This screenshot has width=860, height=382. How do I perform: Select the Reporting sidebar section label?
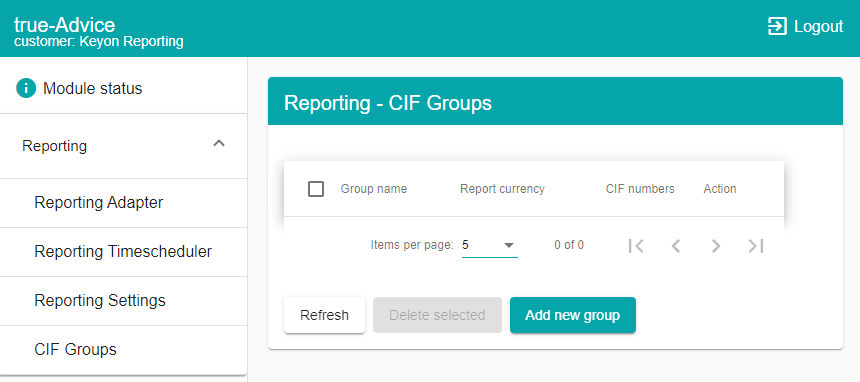54,146
